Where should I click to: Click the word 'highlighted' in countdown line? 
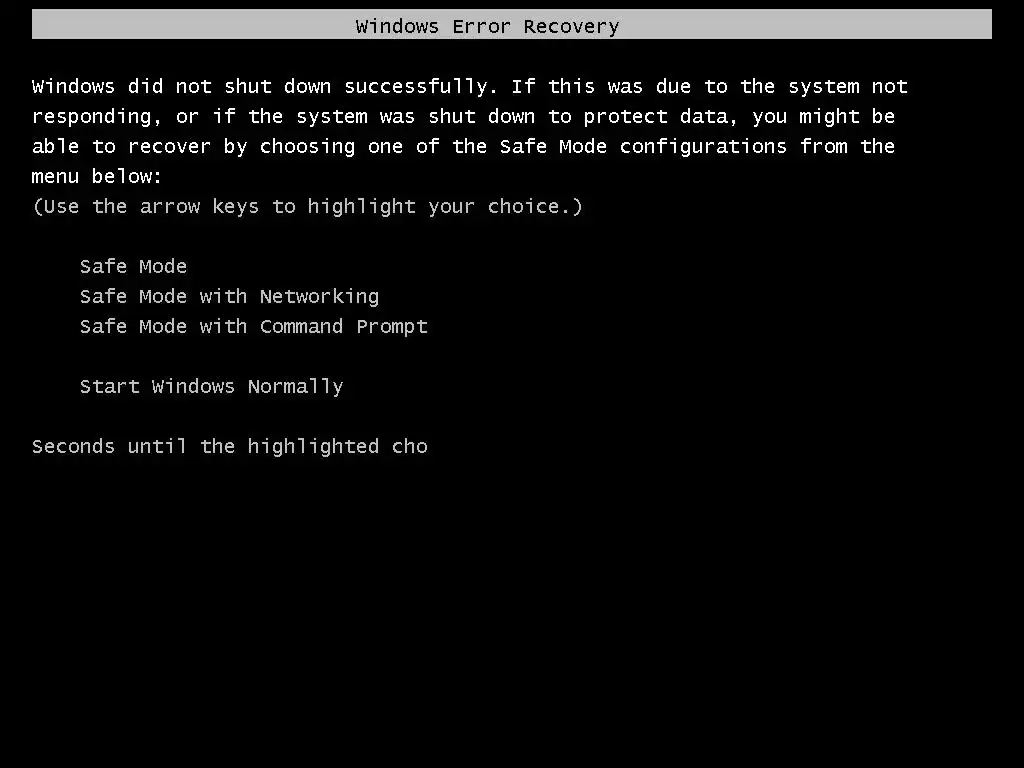click(313, 447)
